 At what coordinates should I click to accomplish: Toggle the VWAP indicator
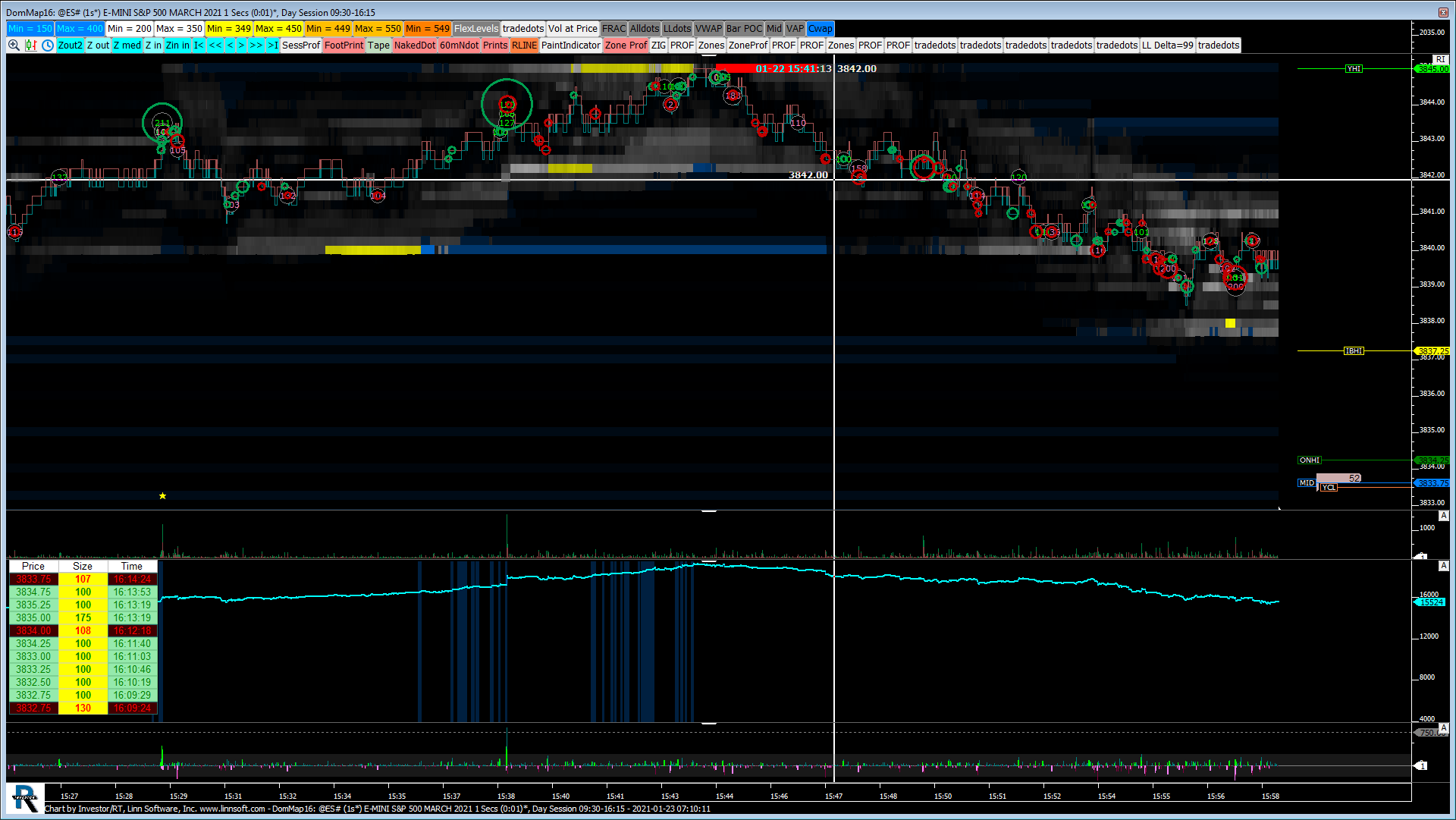pyautogui.click(x=709, y=29)
